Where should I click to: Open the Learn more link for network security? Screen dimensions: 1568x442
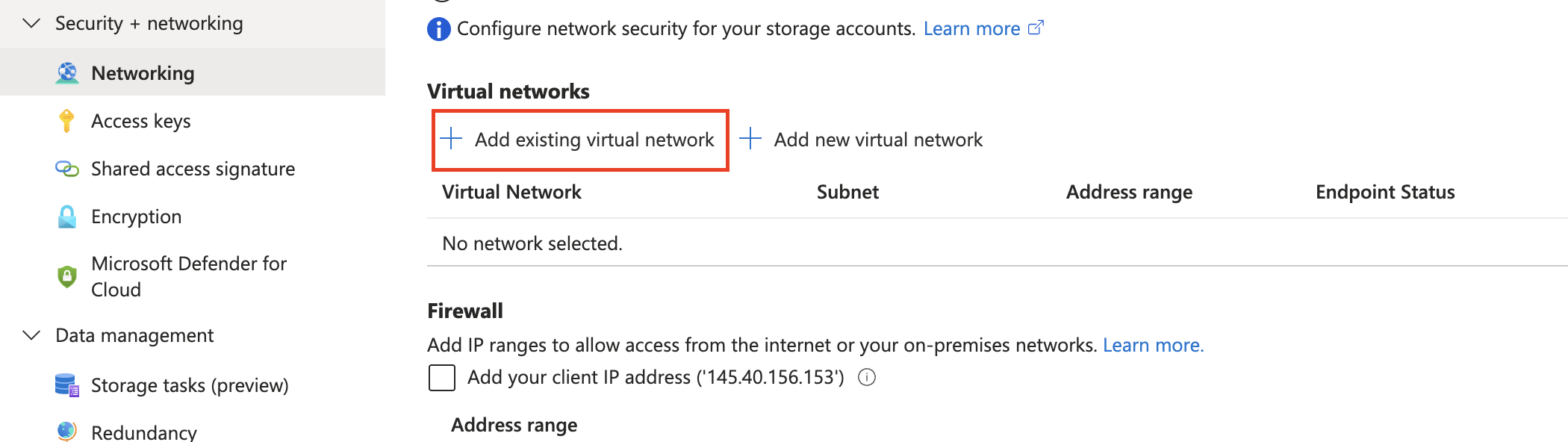[x=983, y=28]
